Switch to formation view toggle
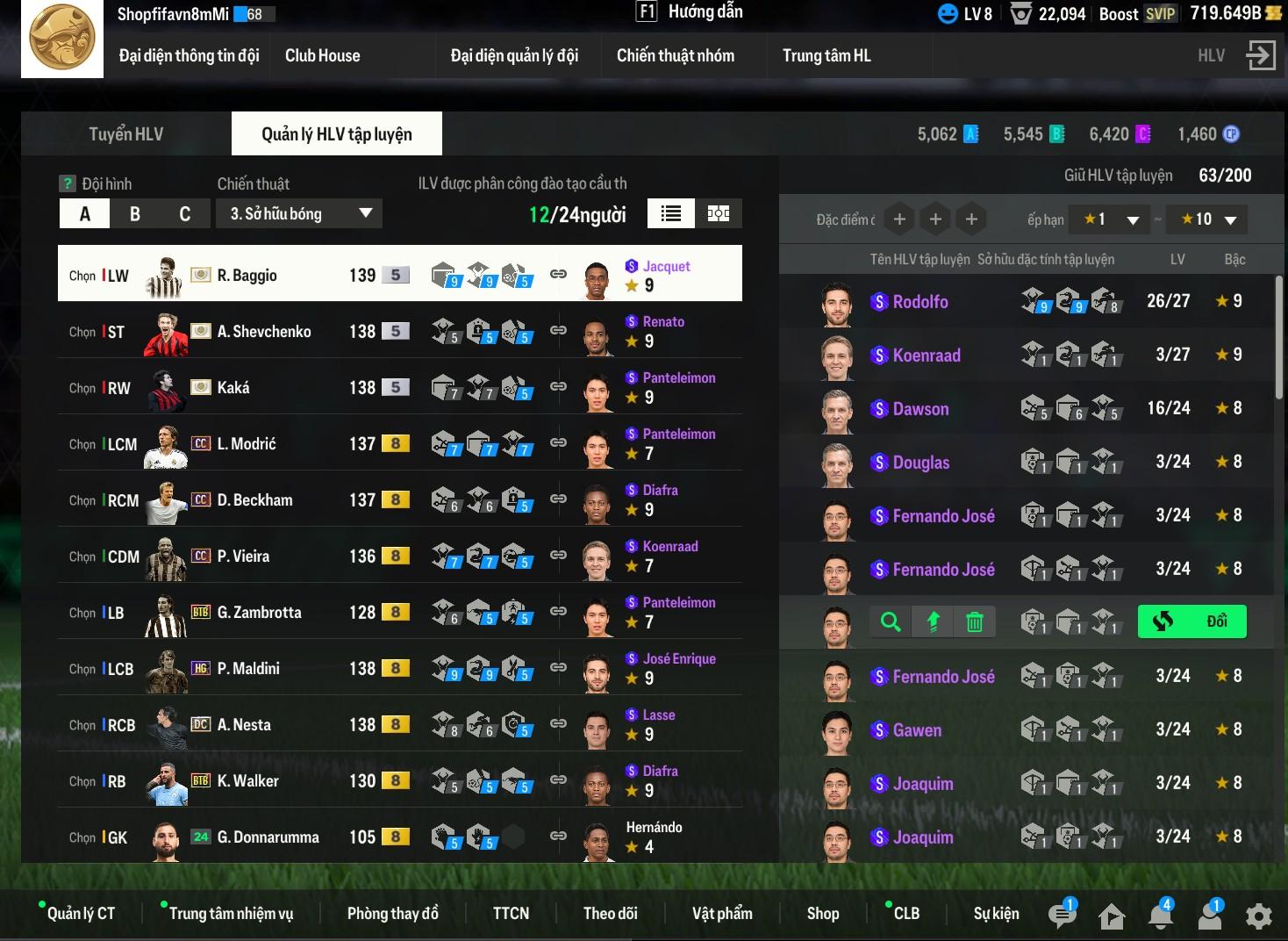 coord(719,213)
